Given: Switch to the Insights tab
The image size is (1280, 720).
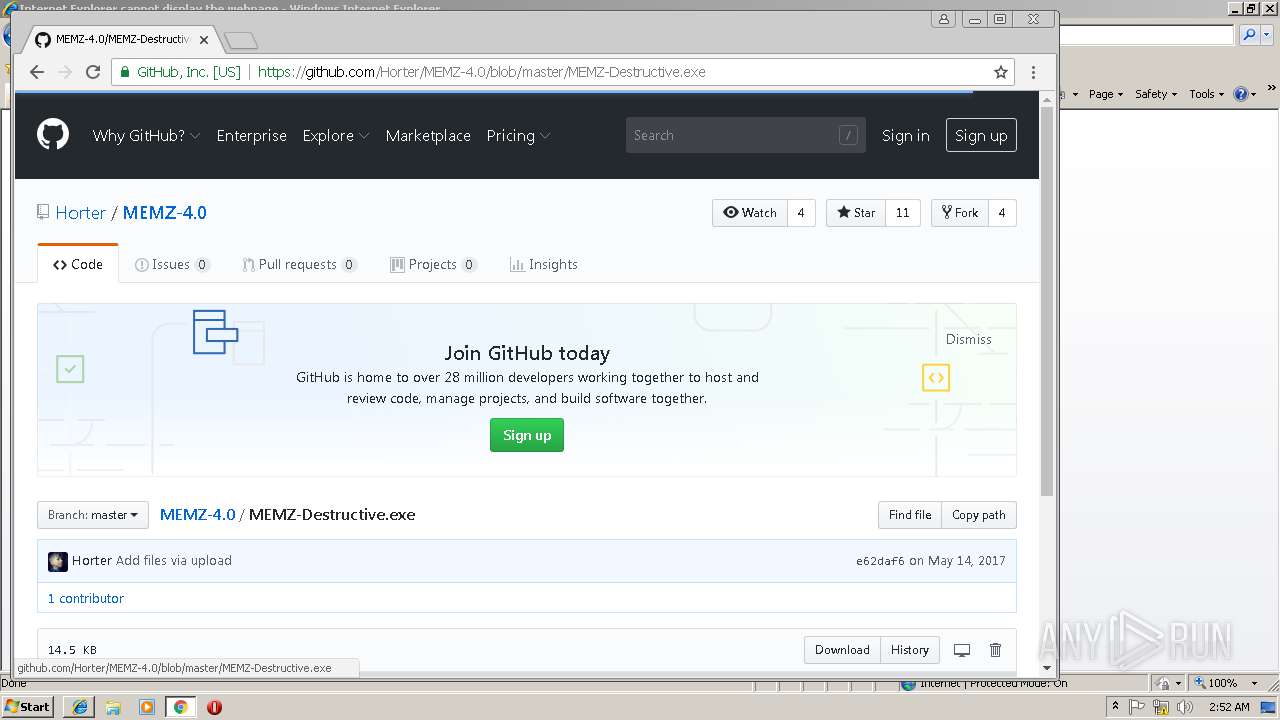Looking at the screenshot, I should (544, 264).
